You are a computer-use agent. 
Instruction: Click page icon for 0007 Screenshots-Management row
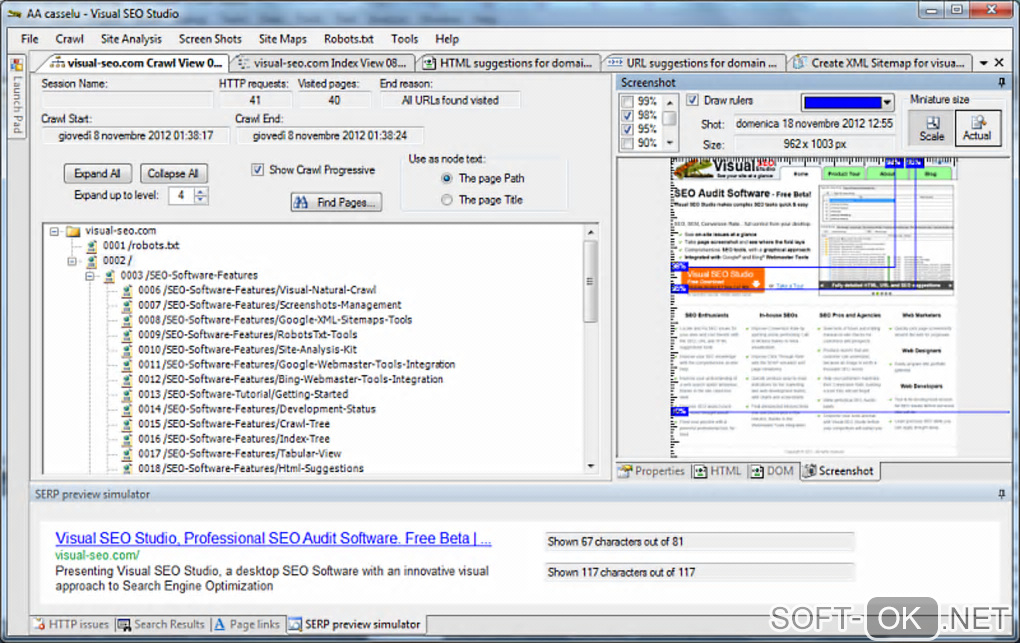128,305
